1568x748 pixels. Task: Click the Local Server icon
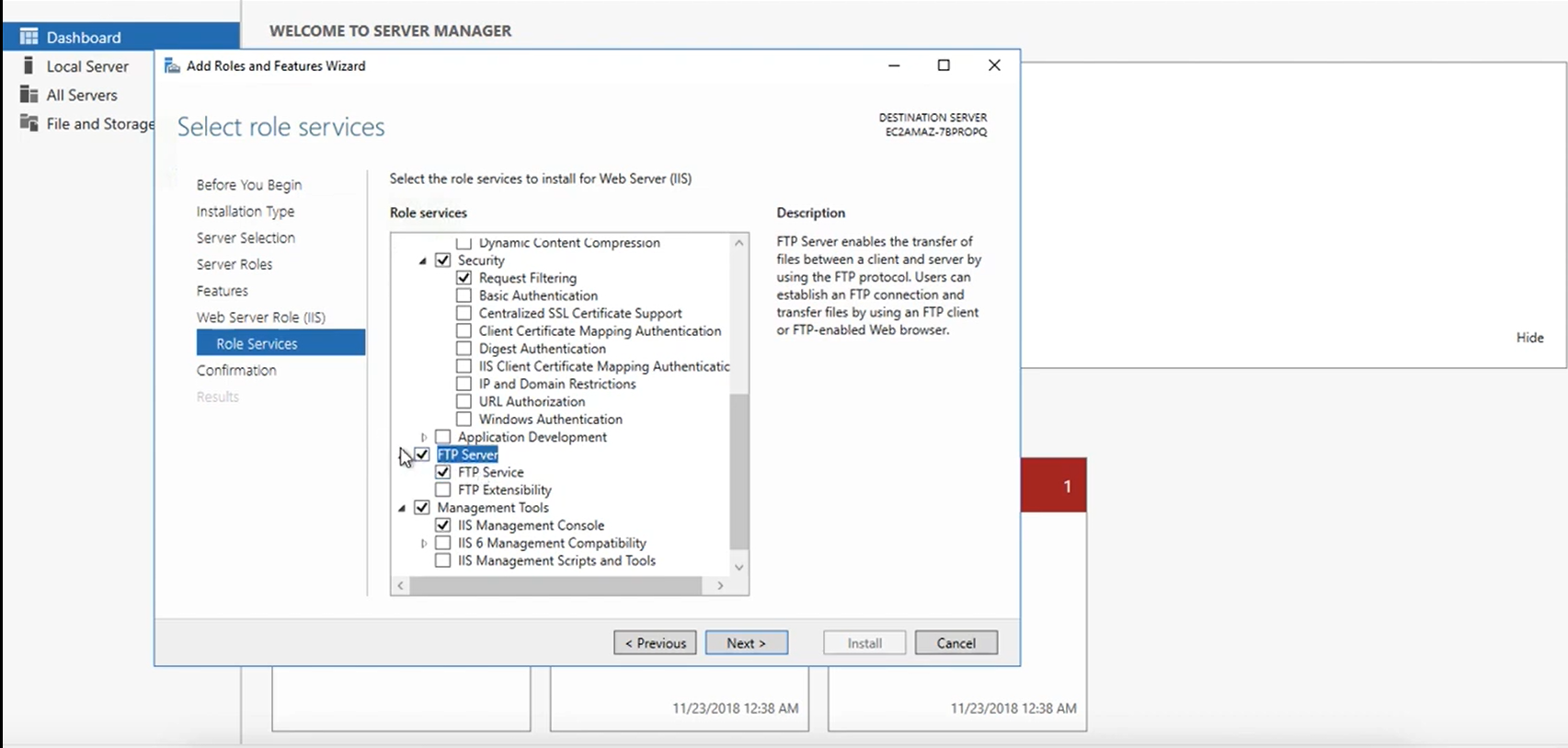[29, 65]
